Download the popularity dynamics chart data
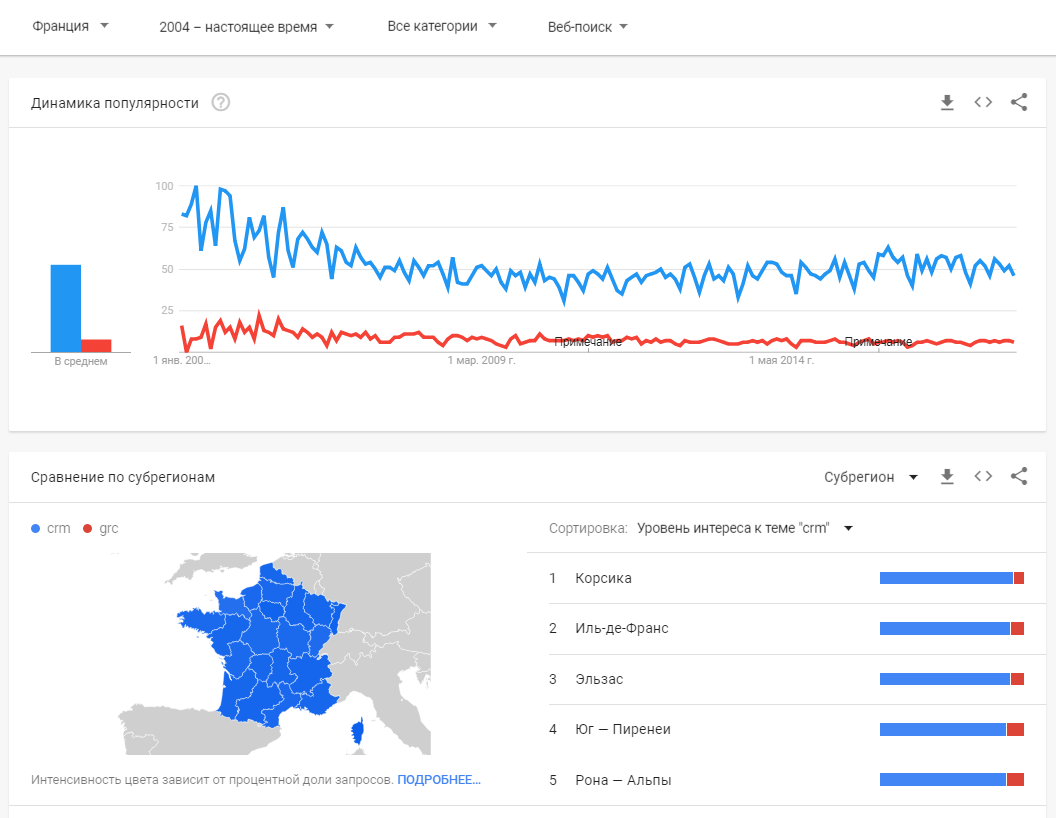Image resolution: width=1056 pixels, height=818 pixels. coord(947,102)
